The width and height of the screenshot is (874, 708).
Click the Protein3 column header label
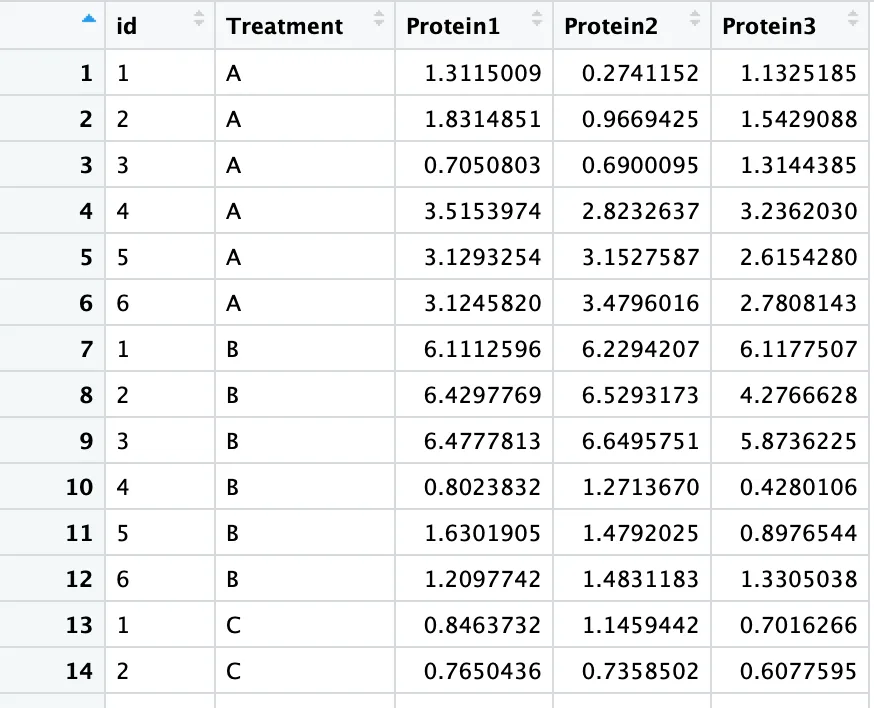(x=769, y=26)
